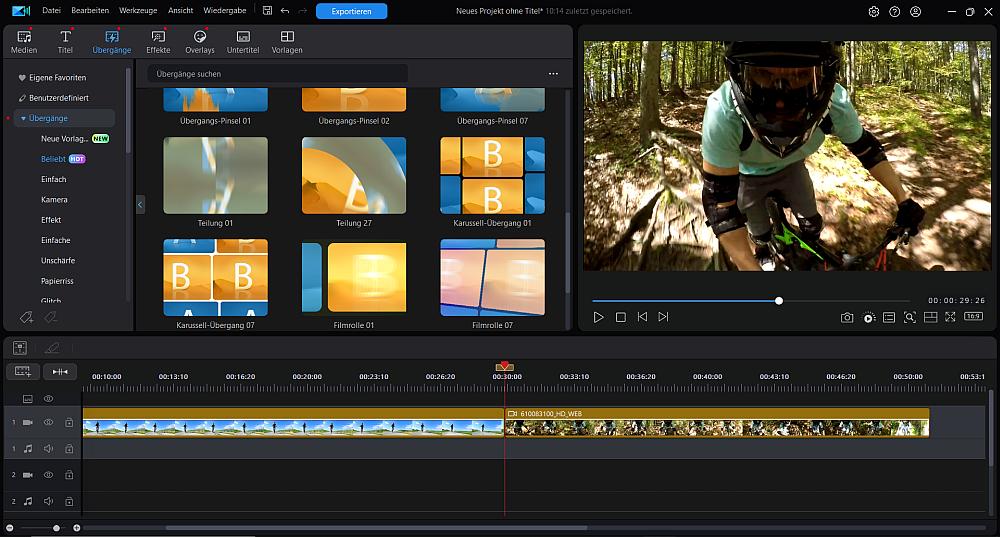Hide video track 1 with eye icon

coord(48,423)
